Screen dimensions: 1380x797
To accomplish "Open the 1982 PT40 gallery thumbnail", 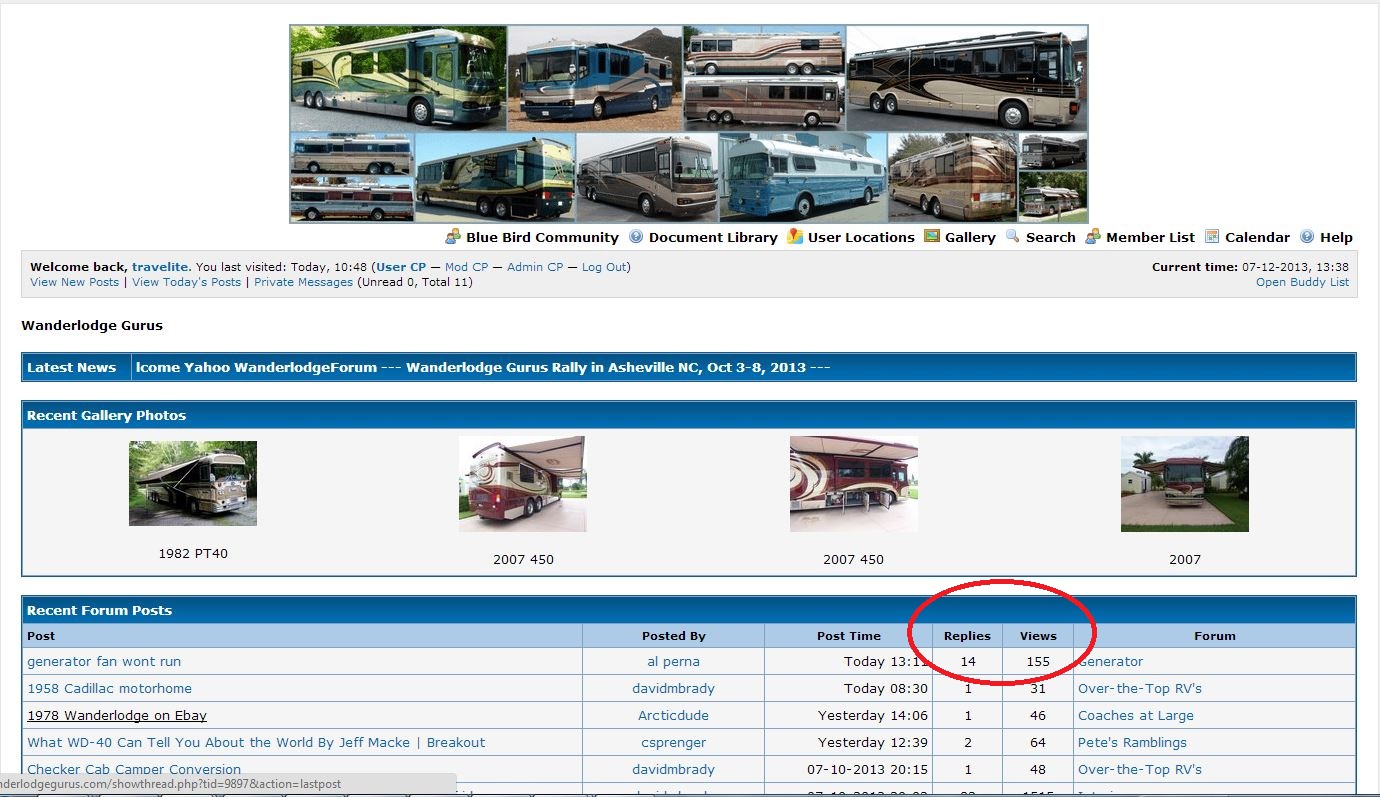I will click(x=193, y=483).
